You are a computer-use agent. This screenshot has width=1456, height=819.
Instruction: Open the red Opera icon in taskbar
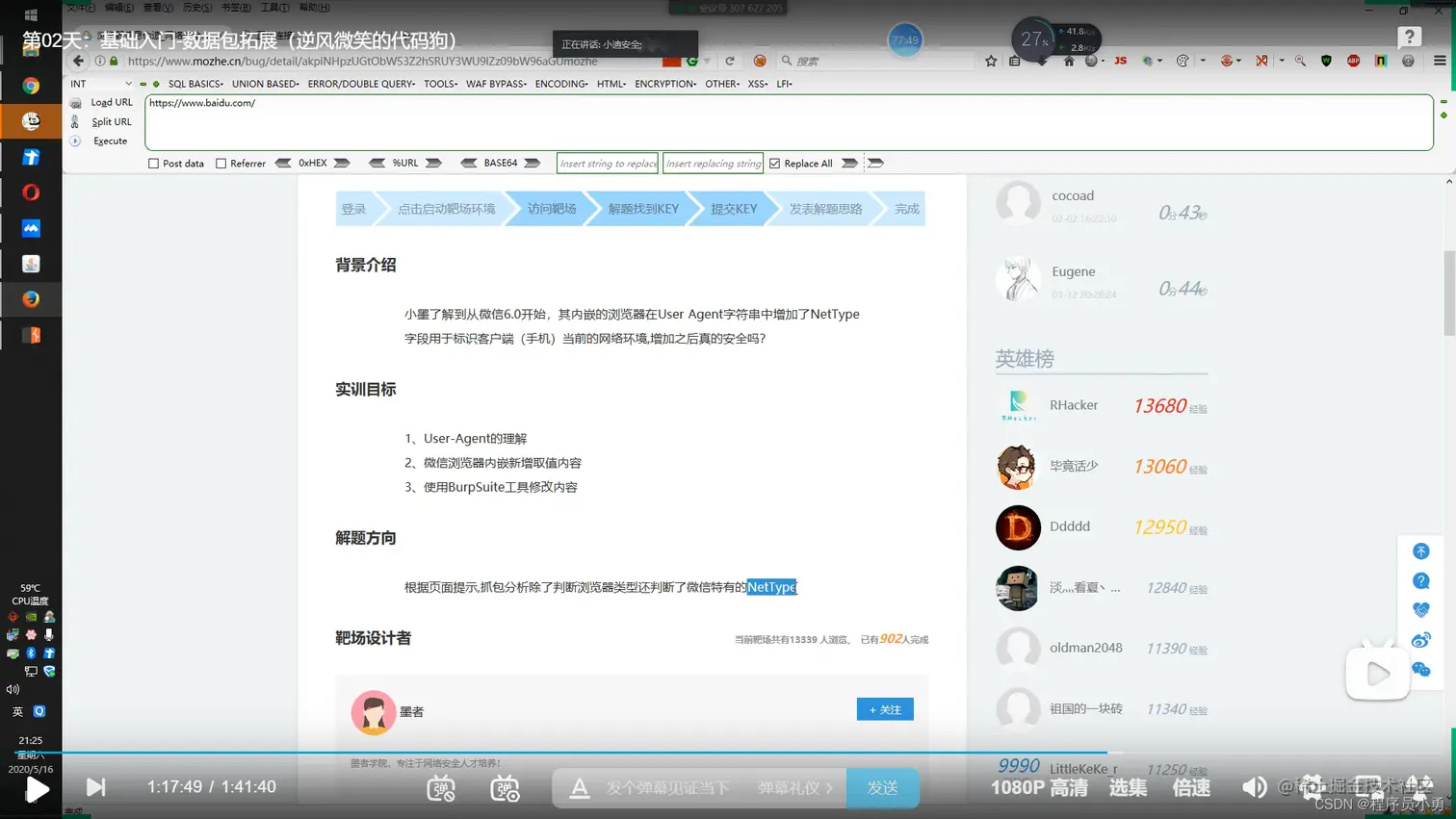coord(31,192)
